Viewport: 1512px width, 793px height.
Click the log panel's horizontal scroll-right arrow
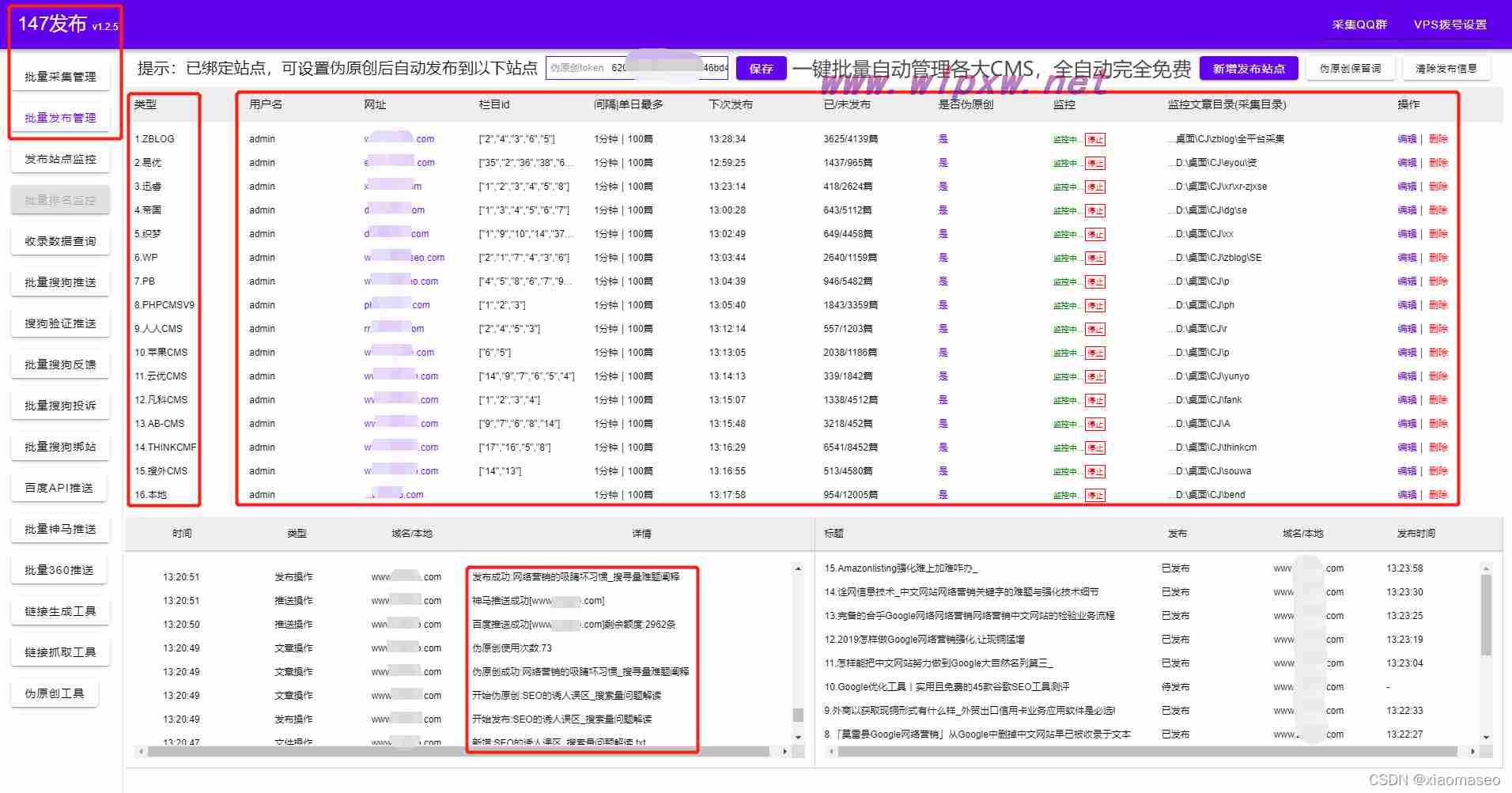click(784, 751)
